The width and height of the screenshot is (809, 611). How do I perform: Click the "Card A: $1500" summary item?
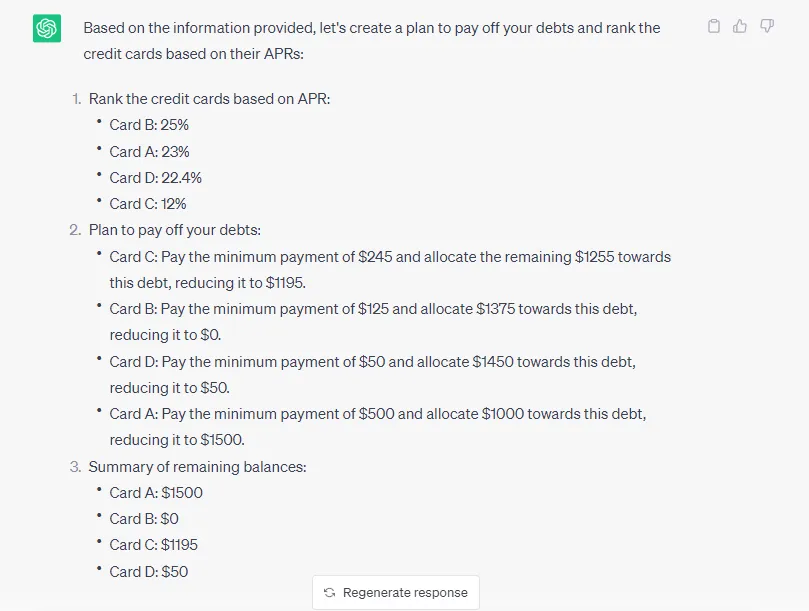pyautogui.click(x=156, y=493)
